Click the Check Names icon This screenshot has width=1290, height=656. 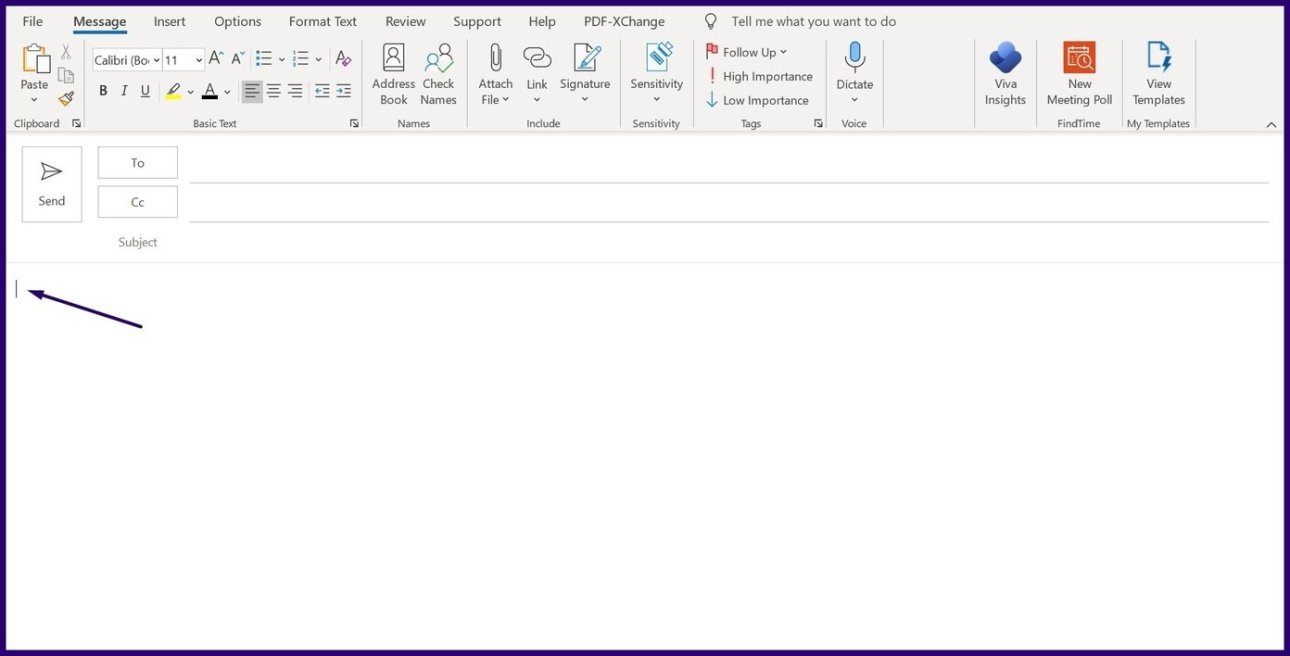pyautogui.click(x=438, y=59)
